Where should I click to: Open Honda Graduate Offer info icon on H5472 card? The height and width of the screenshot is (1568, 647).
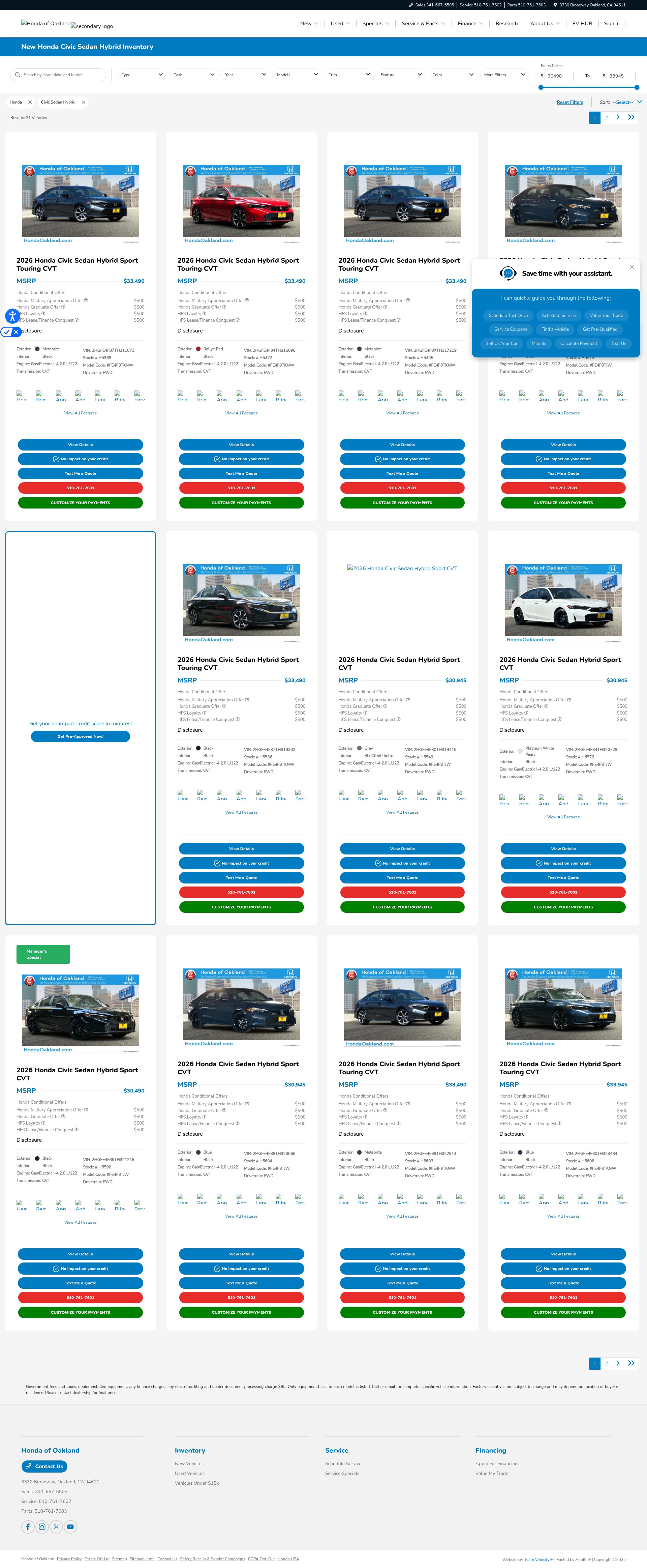click(x=224, y=307)
